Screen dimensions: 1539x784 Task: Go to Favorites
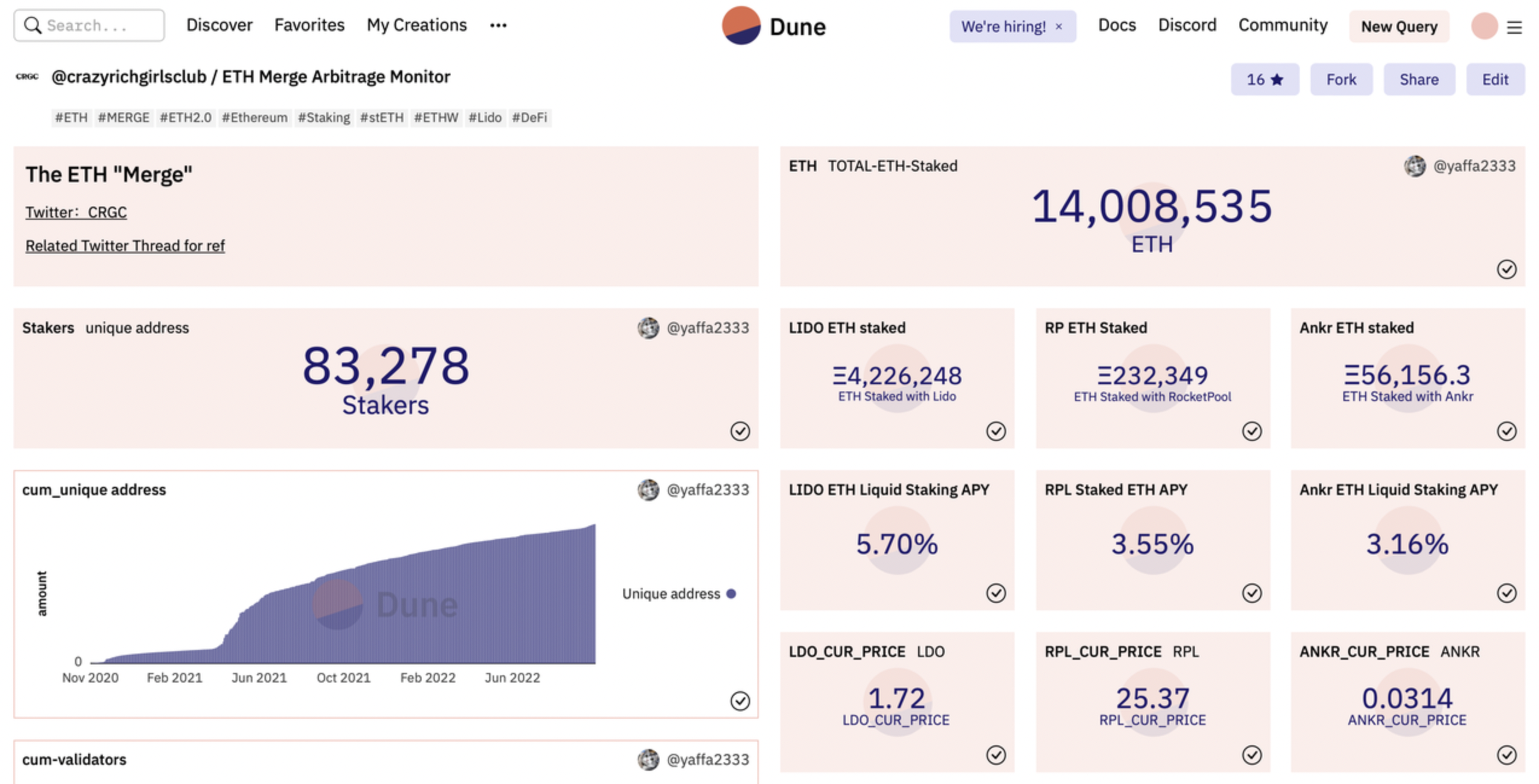(309, 25)
